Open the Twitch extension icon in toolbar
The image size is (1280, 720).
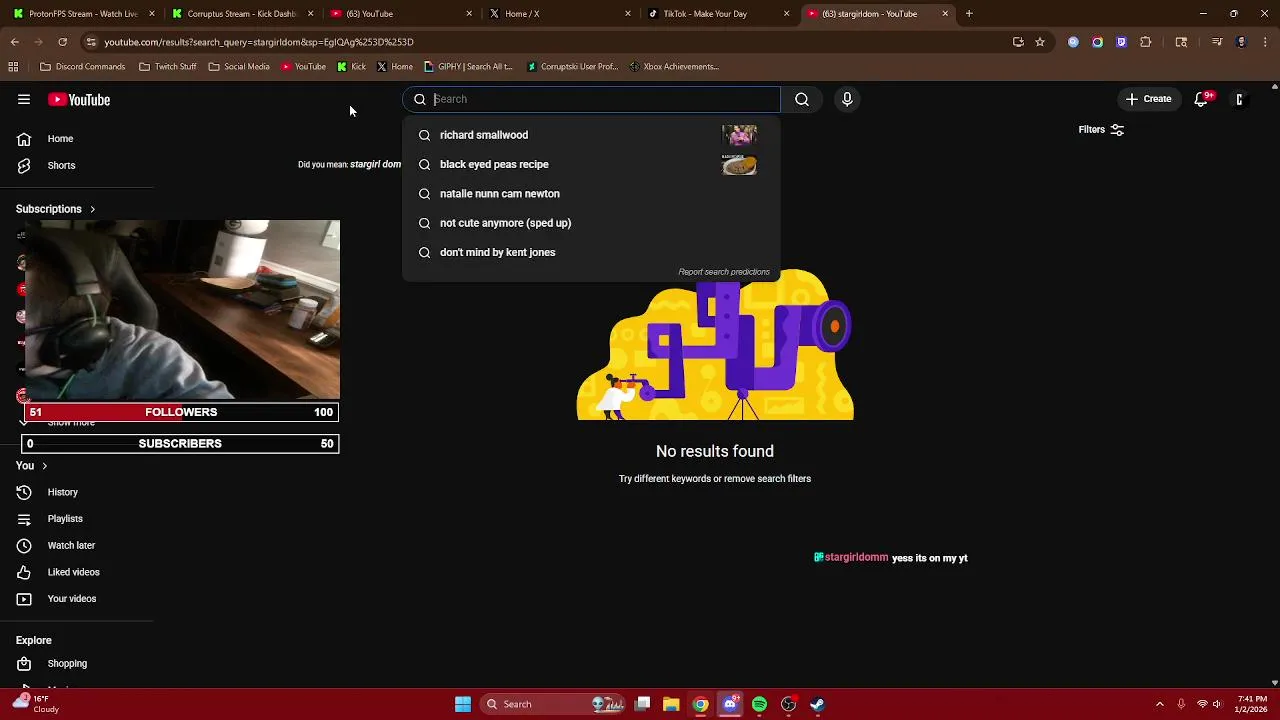point(1121,42)
